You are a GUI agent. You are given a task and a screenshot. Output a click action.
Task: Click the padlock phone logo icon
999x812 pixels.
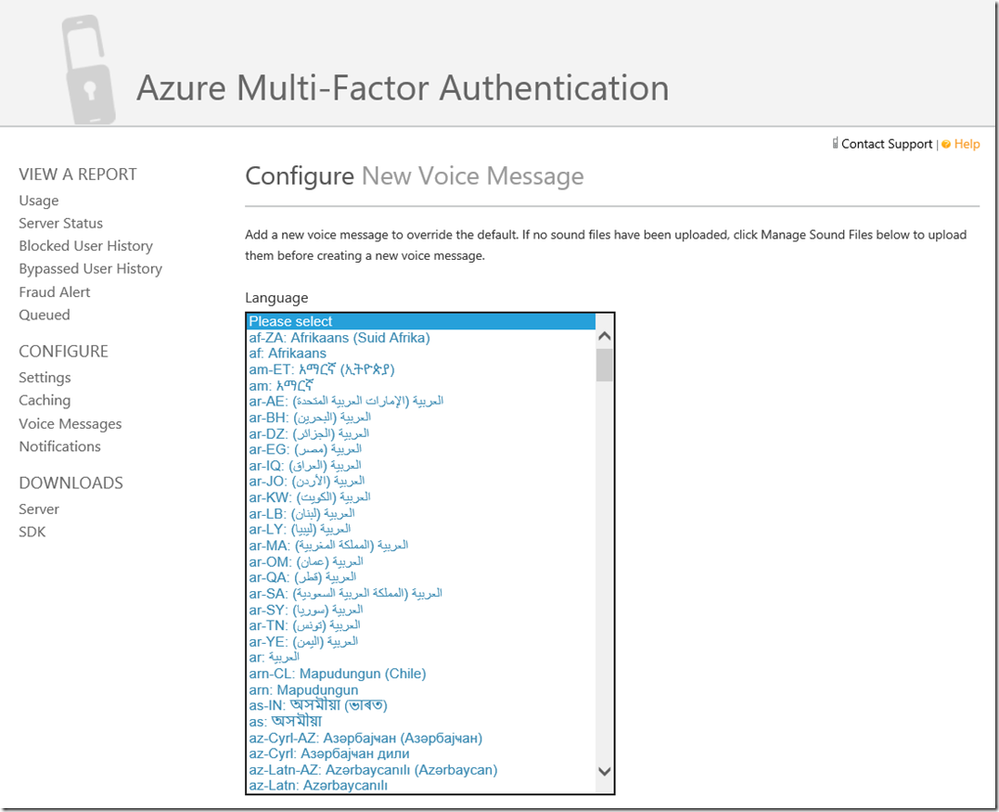click(88, 68)
